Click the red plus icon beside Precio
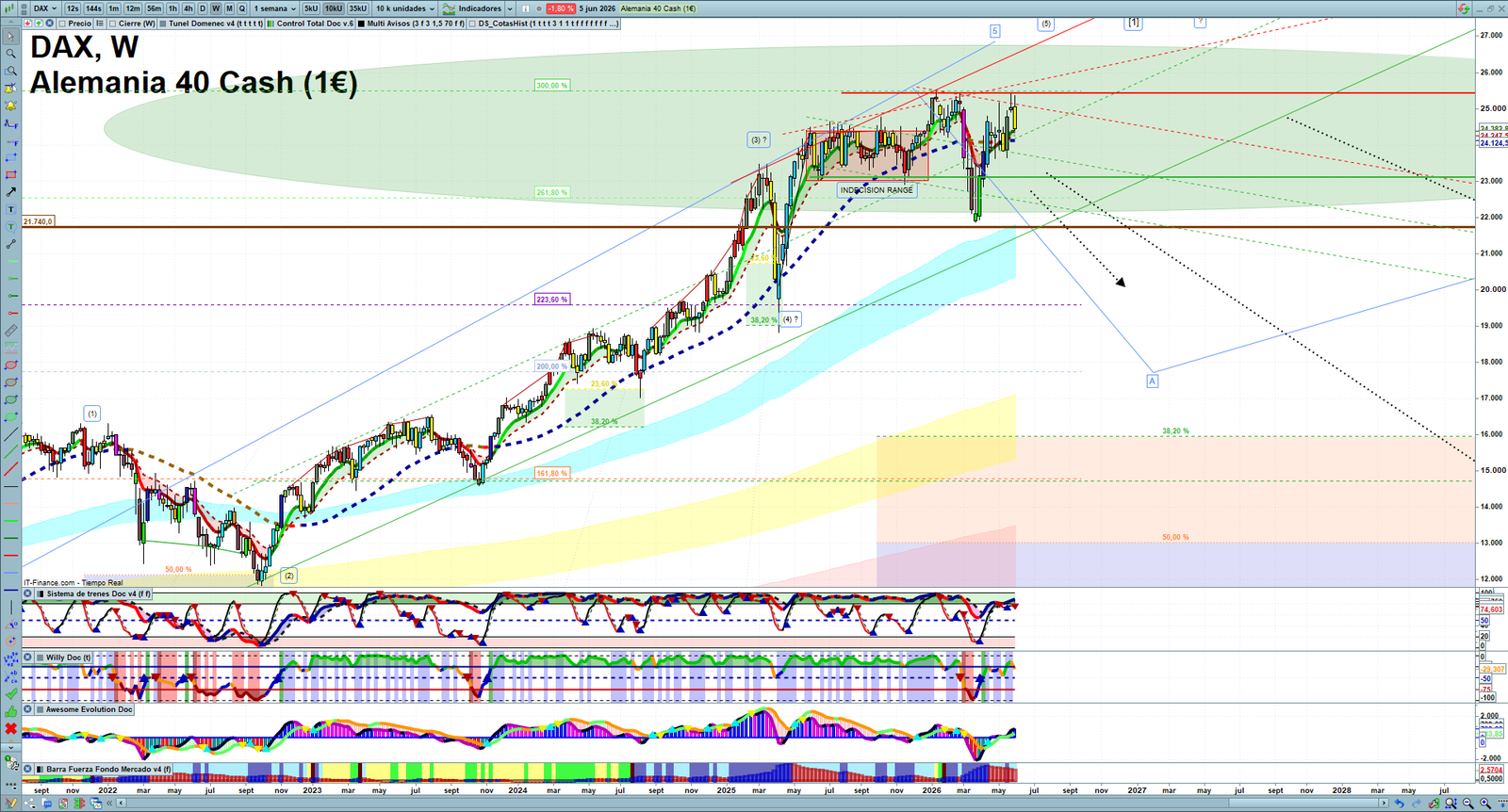The height and width of the screenshot is (812, 1508). (x=27, y=24)
